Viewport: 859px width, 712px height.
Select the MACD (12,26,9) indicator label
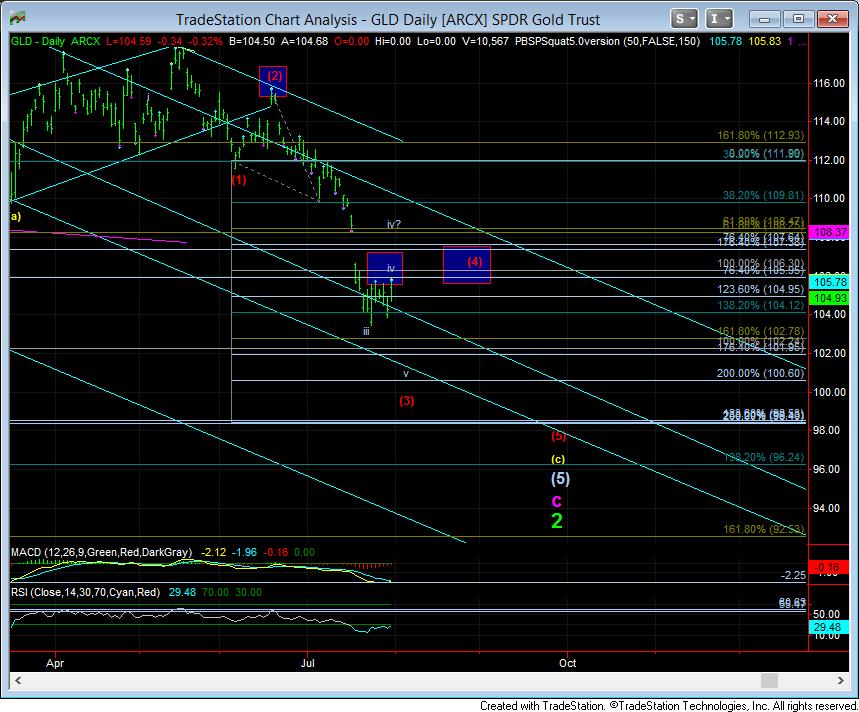[x=102, y=552]
